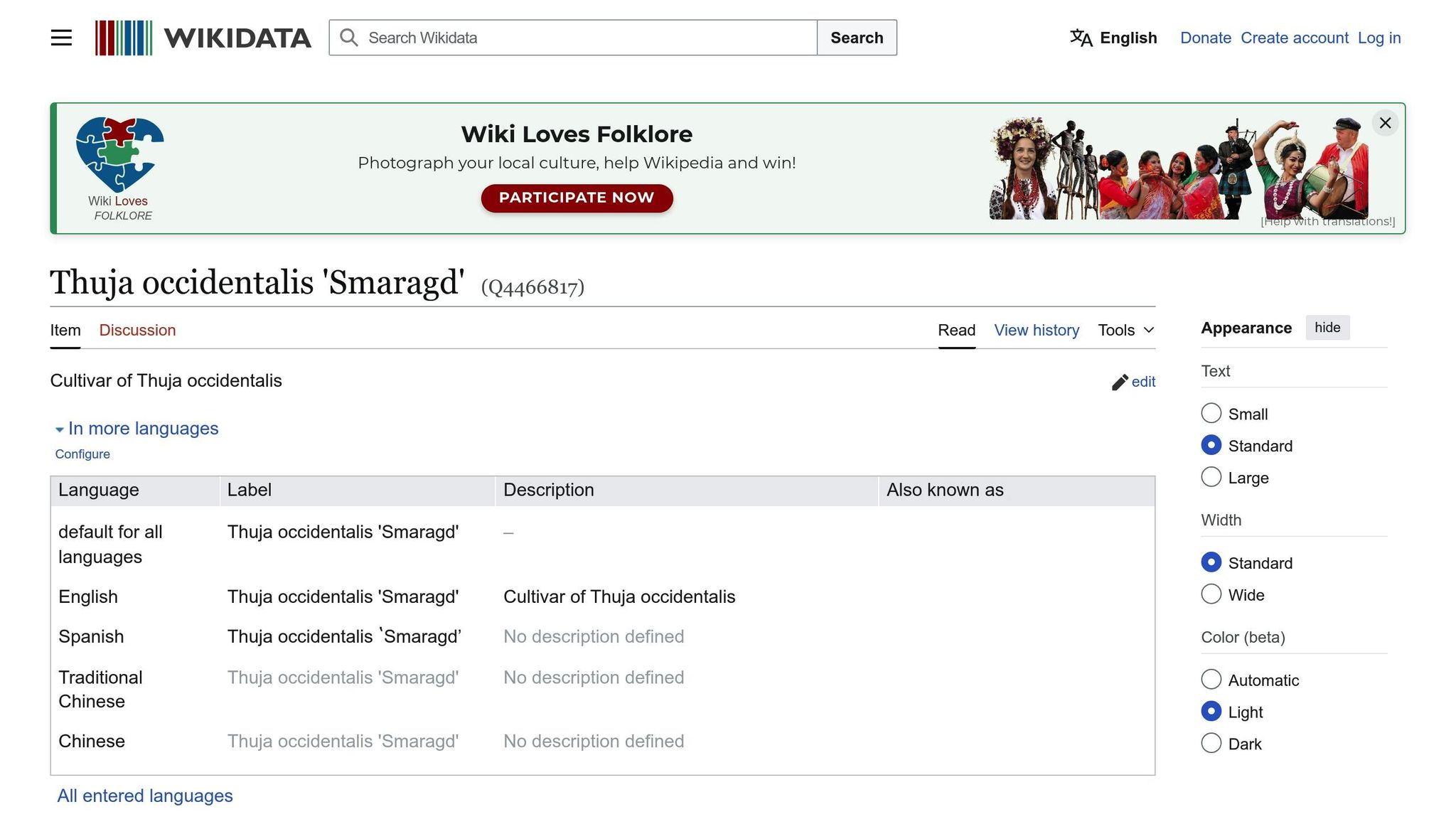Switch to the Discussion tab

coord(137,330)
